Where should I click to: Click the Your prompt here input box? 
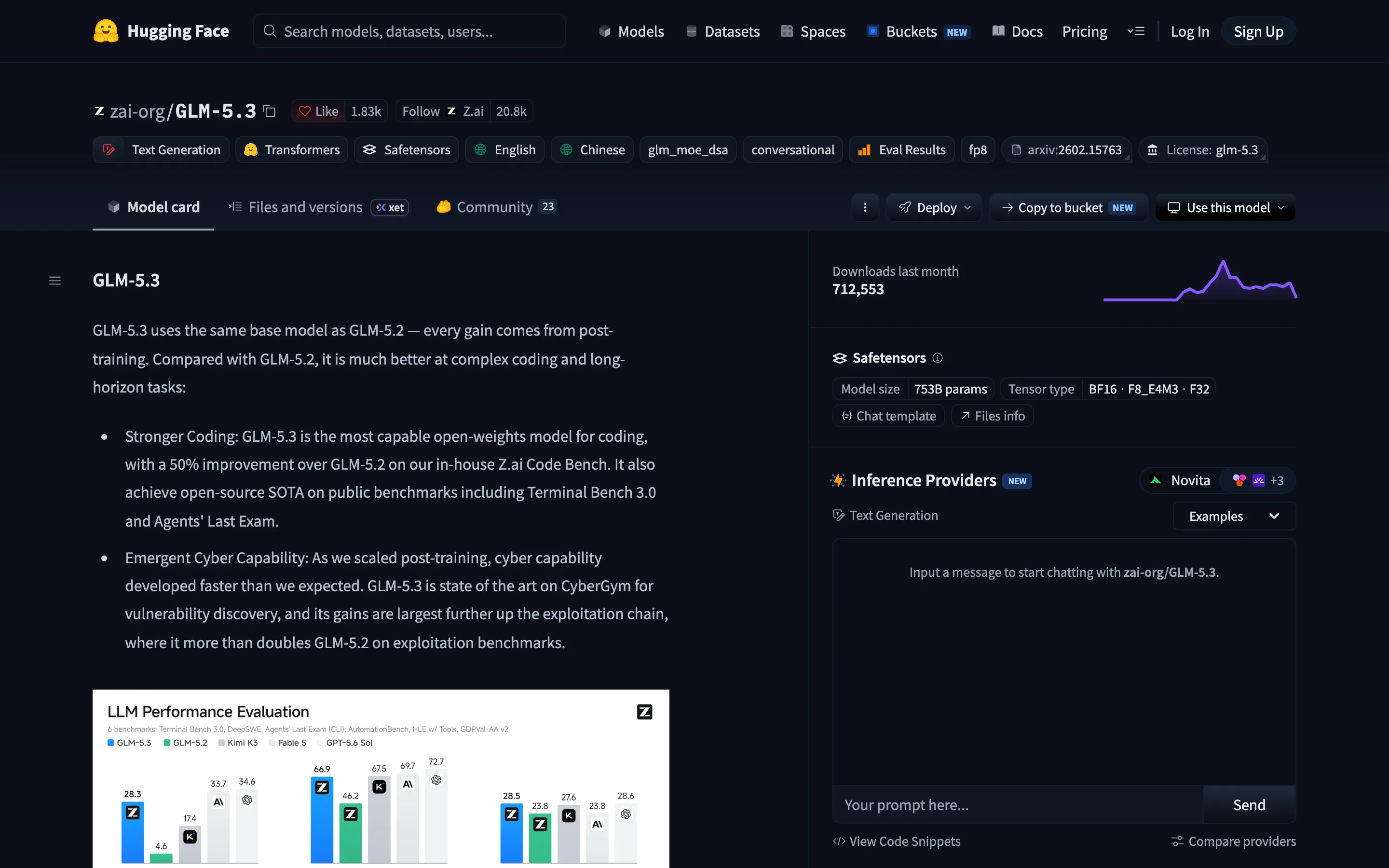point(1018,805)
